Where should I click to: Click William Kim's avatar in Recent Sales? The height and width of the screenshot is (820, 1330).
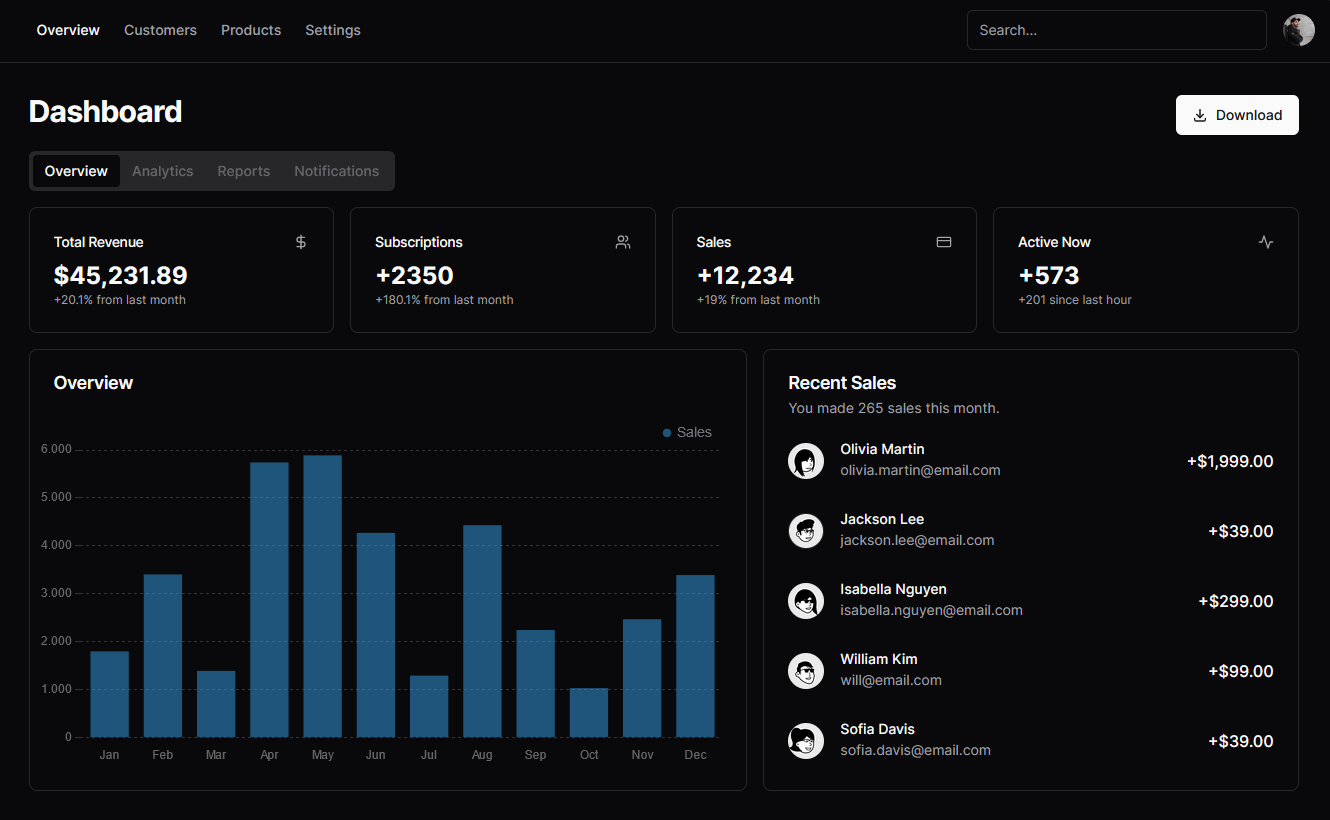click(806, 671)
